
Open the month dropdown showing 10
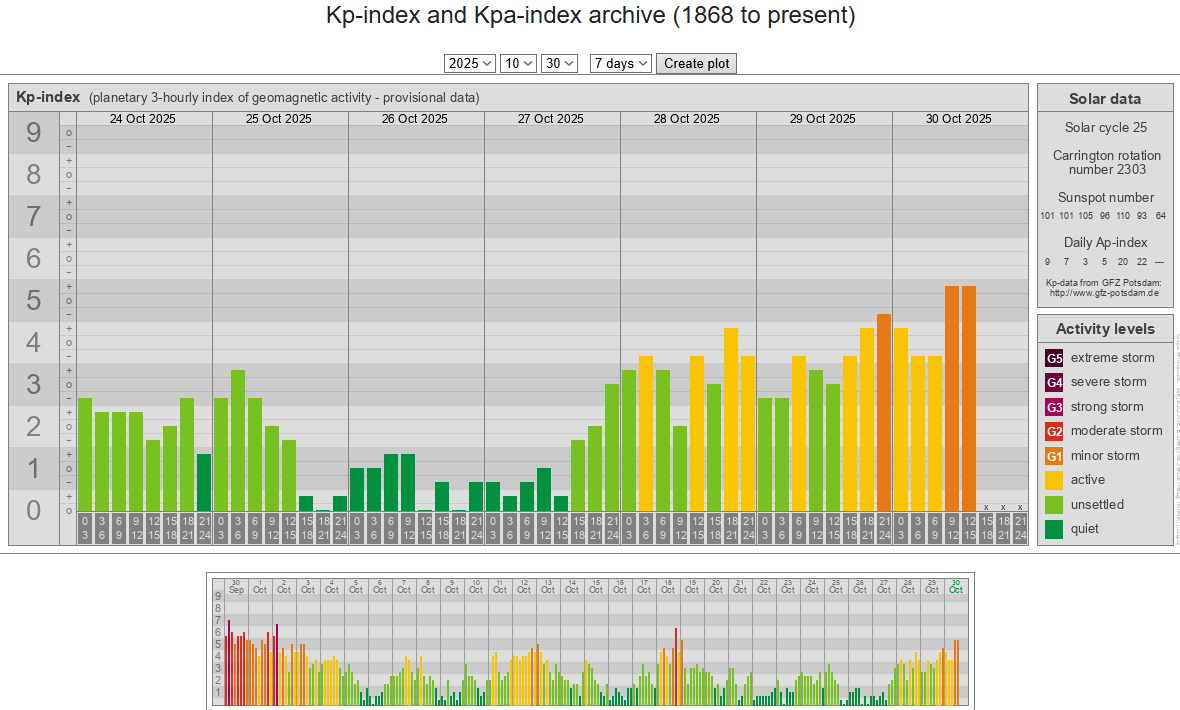pyautogui.click(x=518, y=63)
